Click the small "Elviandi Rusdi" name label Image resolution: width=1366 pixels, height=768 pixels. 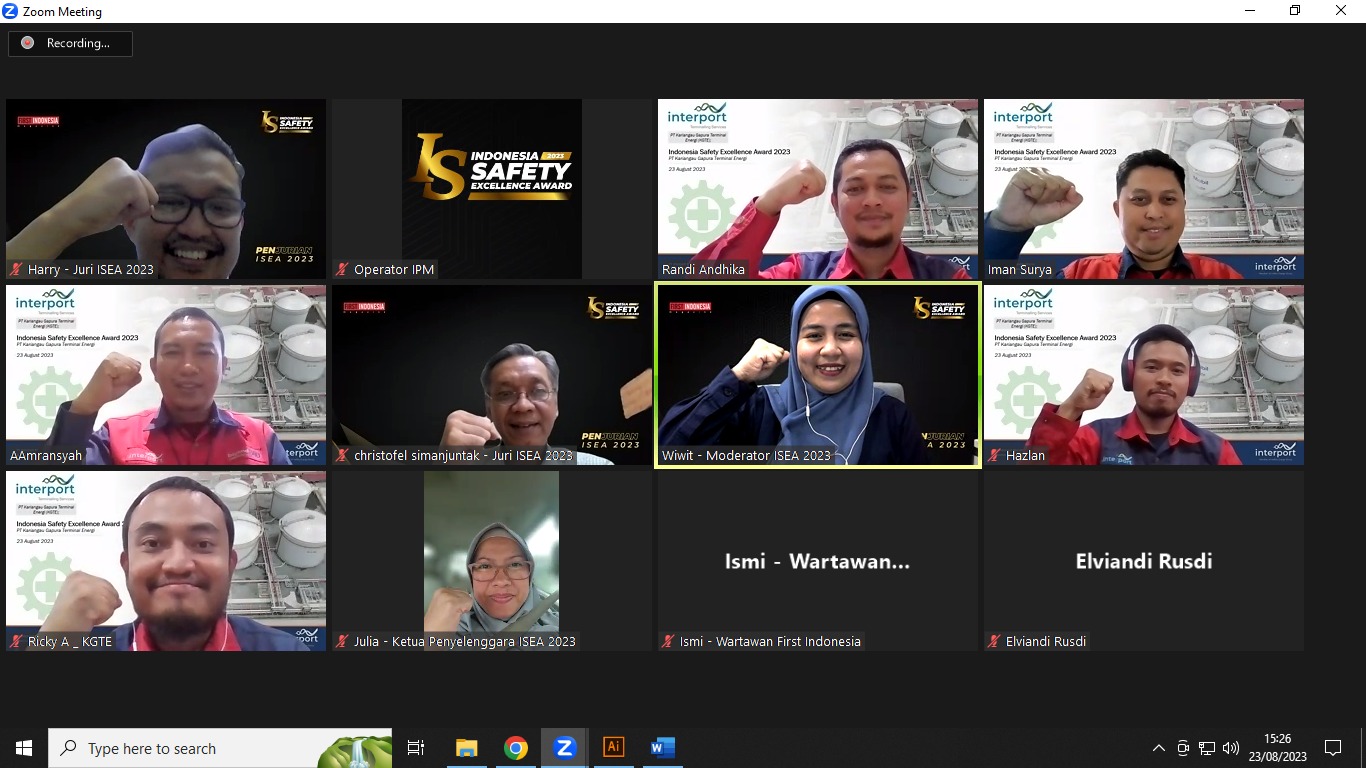click(x=1046, y=642)
